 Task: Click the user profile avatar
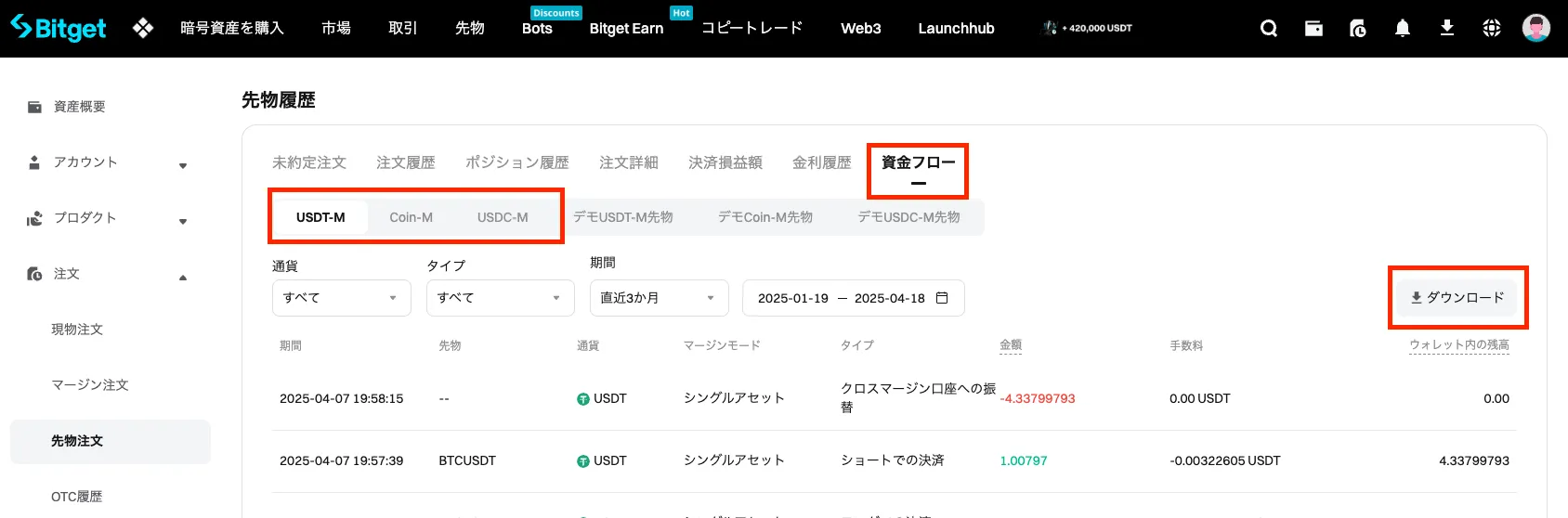[1536, 28]
